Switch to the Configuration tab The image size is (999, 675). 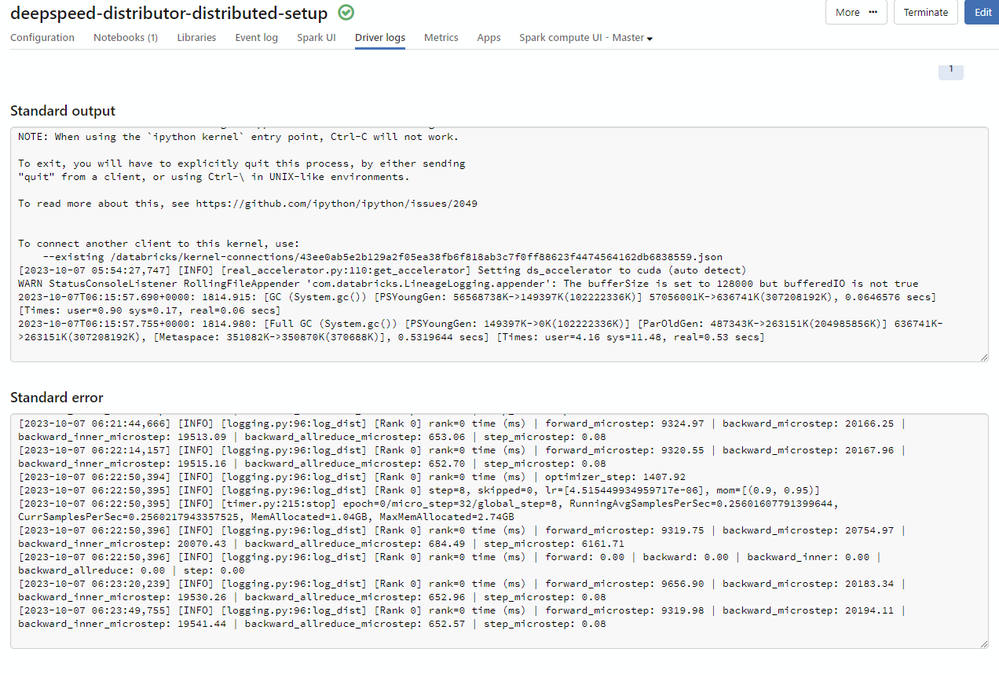point(42,38)
